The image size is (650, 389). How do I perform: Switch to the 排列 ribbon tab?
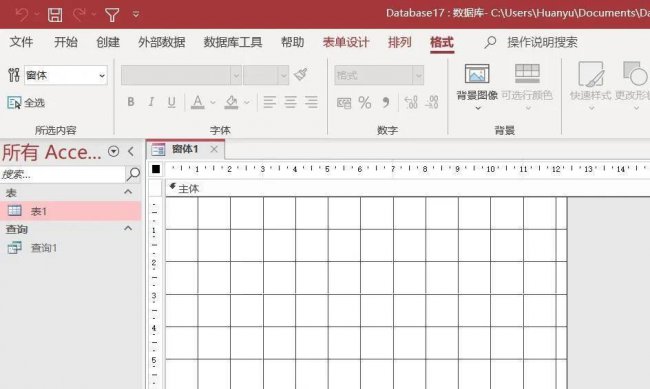click(400, 42)
